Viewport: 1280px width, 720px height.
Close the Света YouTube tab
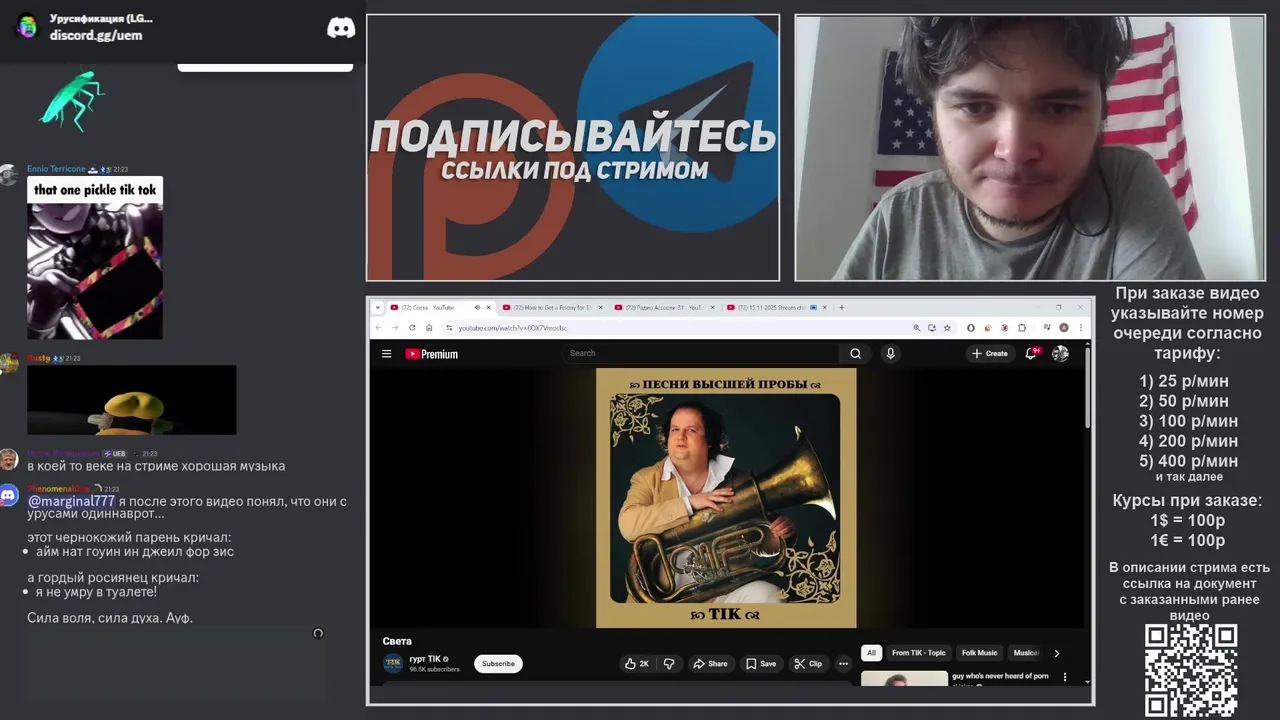489,307
